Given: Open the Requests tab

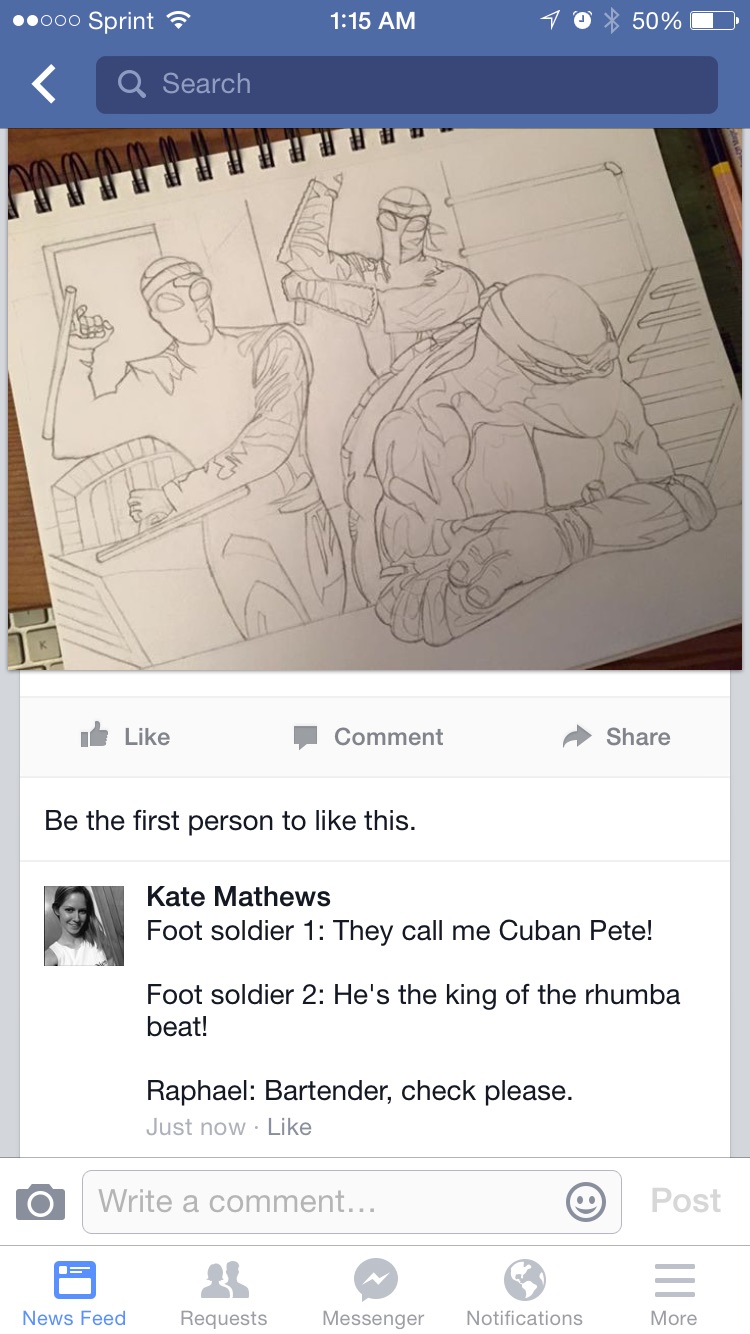Looking at the screenshot, I should 224,1290.
